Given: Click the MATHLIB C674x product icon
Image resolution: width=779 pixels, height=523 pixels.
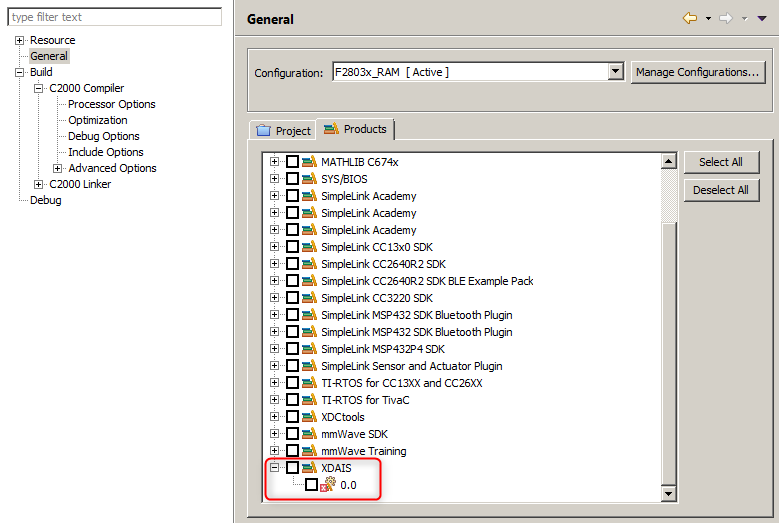Looking at the screenshot, I should 309,161.
